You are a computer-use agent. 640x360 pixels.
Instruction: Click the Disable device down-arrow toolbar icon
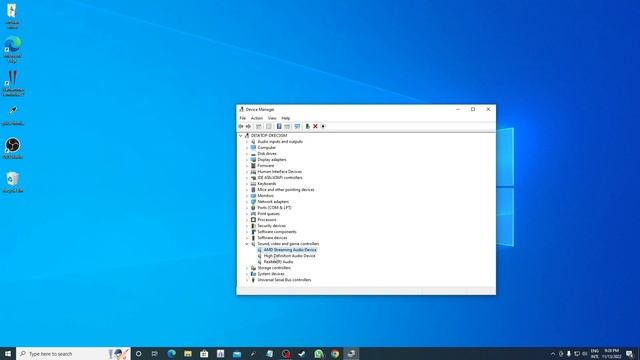tap(323, 127)
